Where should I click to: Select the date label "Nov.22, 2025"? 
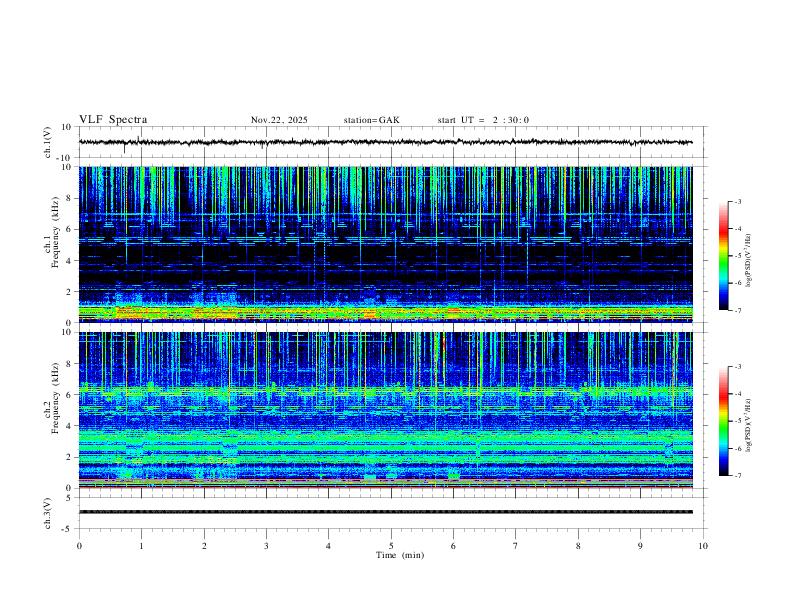tap(279, 120)
